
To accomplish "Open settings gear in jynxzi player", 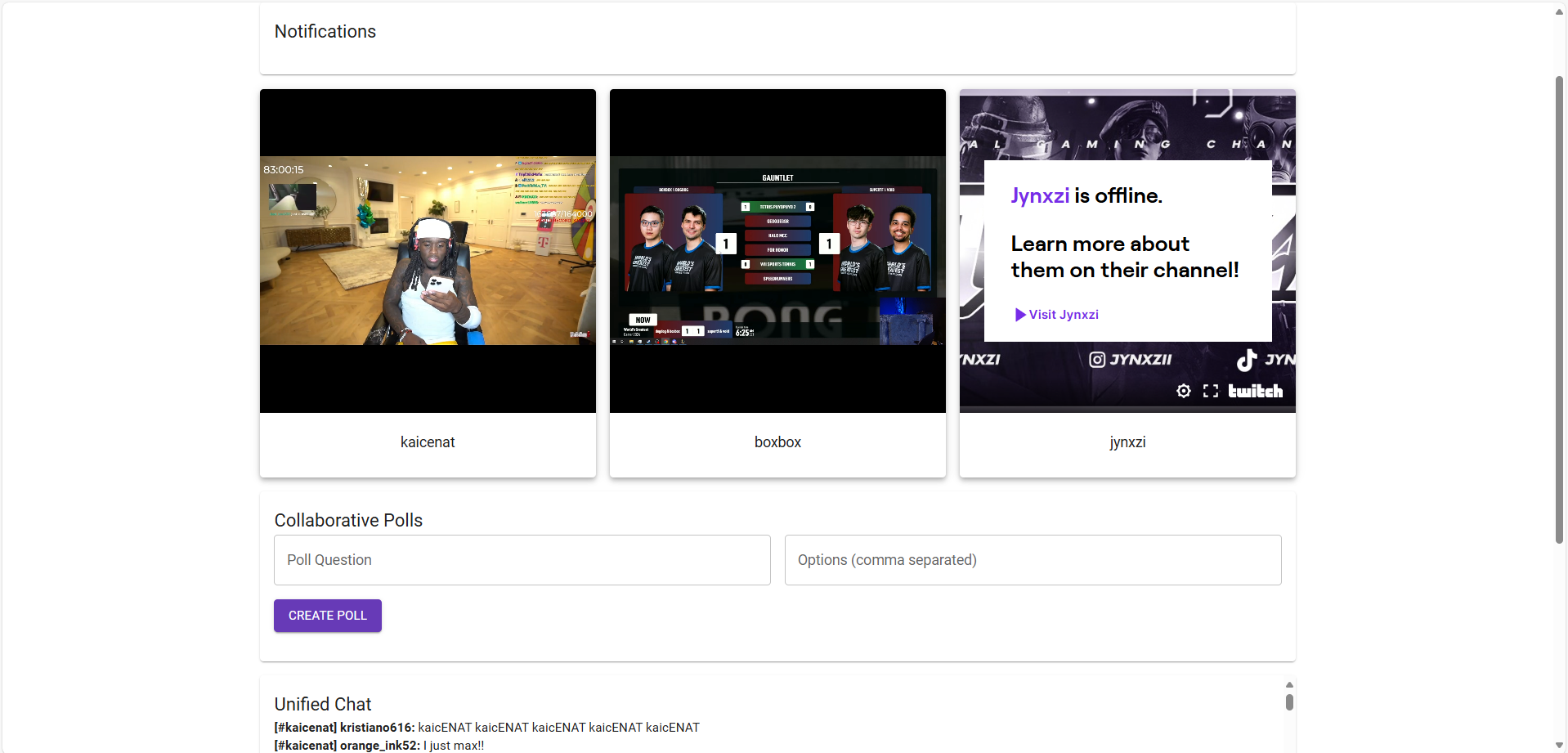I will click(1183, 391).
